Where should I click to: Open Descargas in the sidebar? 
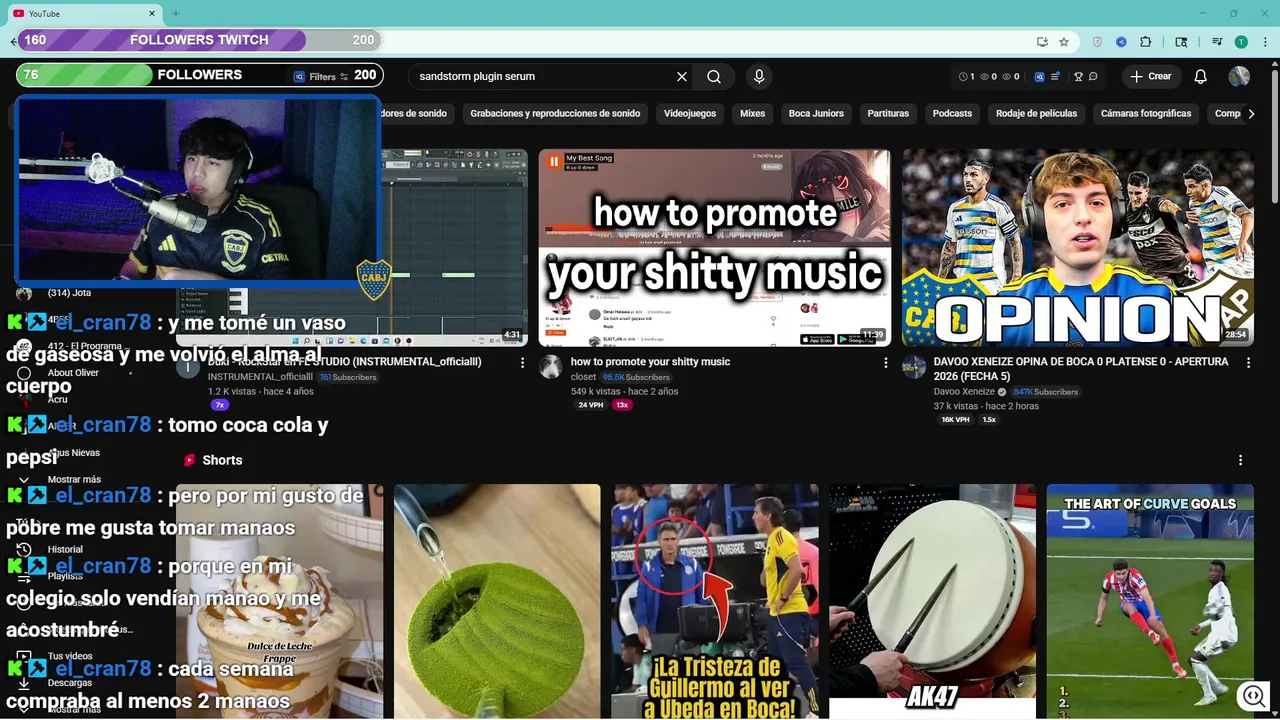pos(70,683)
